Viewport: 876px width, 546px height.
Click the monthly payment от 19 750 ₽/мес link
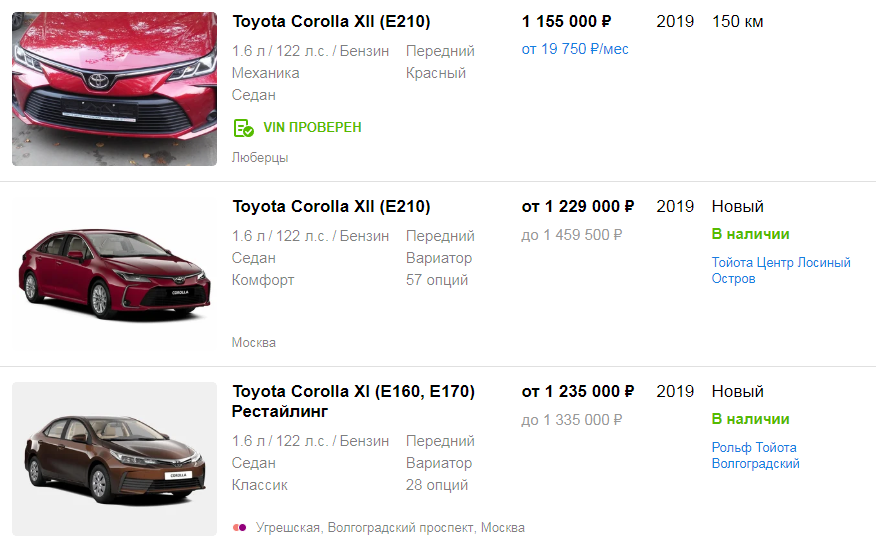click(x=575, y=49)
